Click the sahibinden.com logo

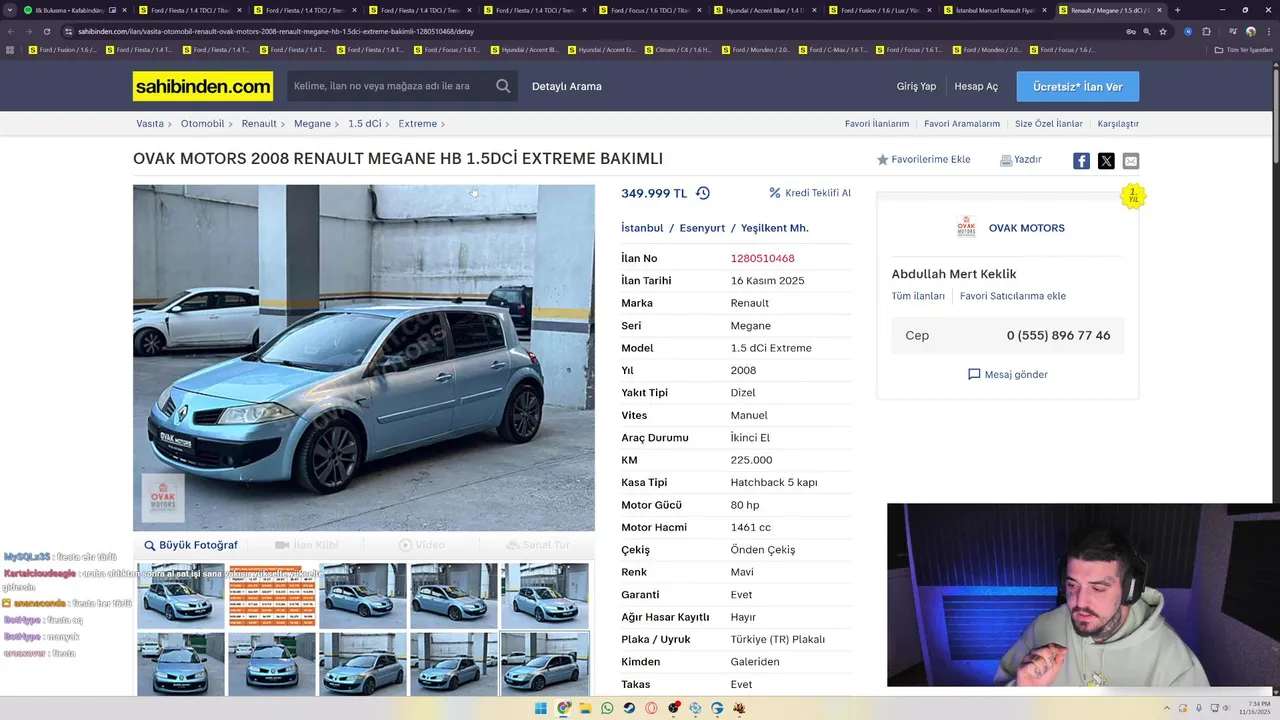tap(203, 86)
